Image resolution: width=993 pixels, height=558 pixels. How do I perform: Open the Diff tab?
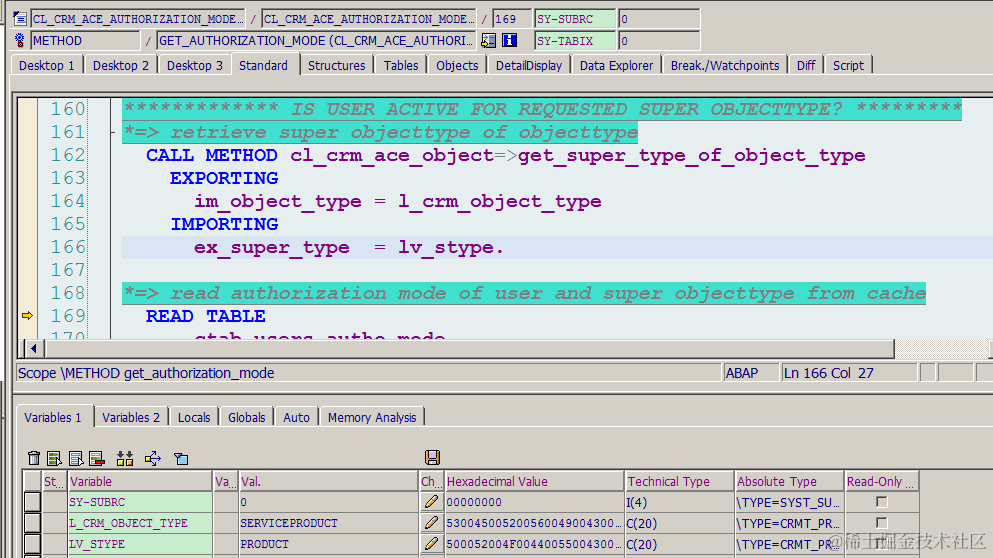point(806,65)
